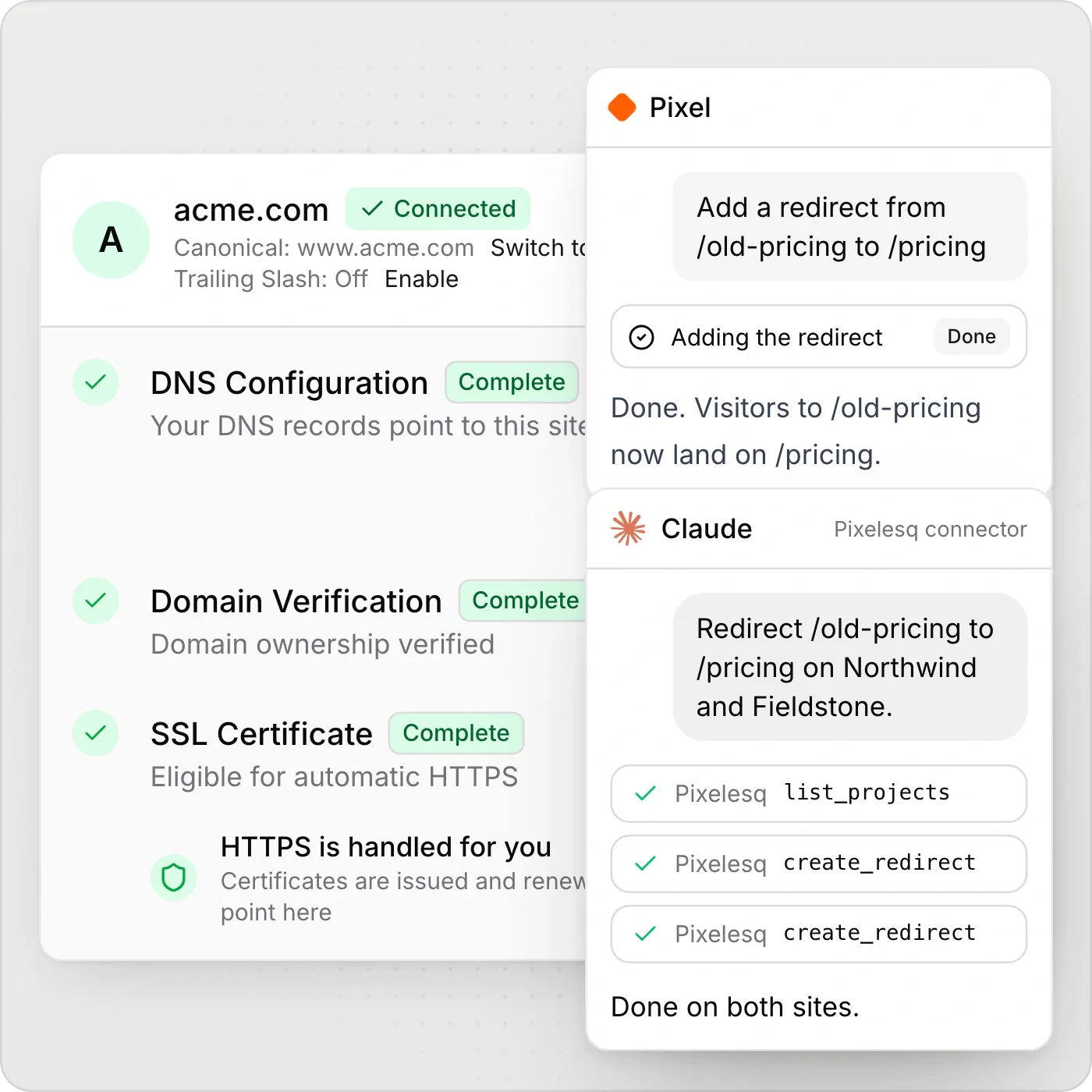Screen dimensions: 1092x1092
Task: Click the Done on both sites reply
Action: pos(735,1007)
